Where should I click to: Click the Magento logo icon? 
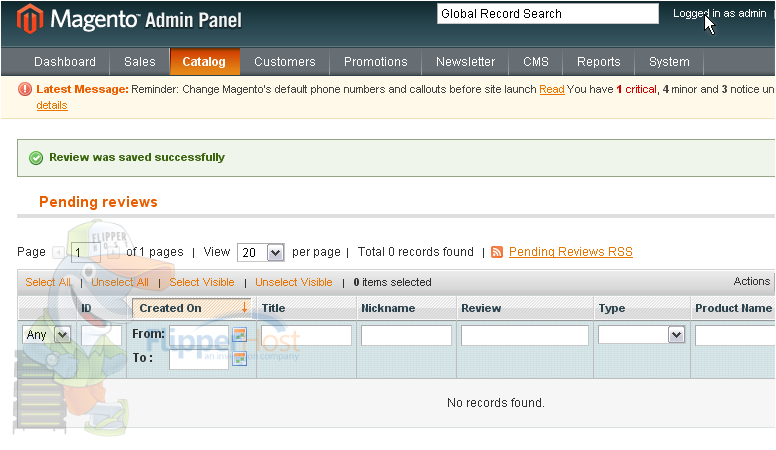(29, 19)
